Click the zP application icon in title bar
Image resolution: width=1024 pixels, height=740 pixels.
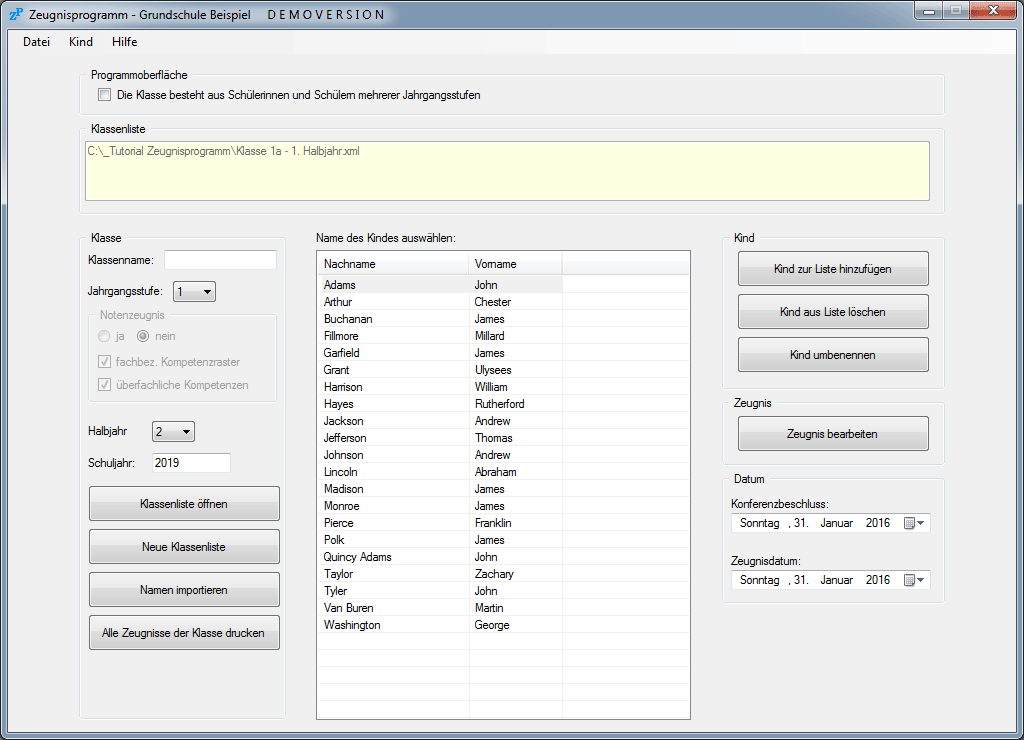coord(16,14)
